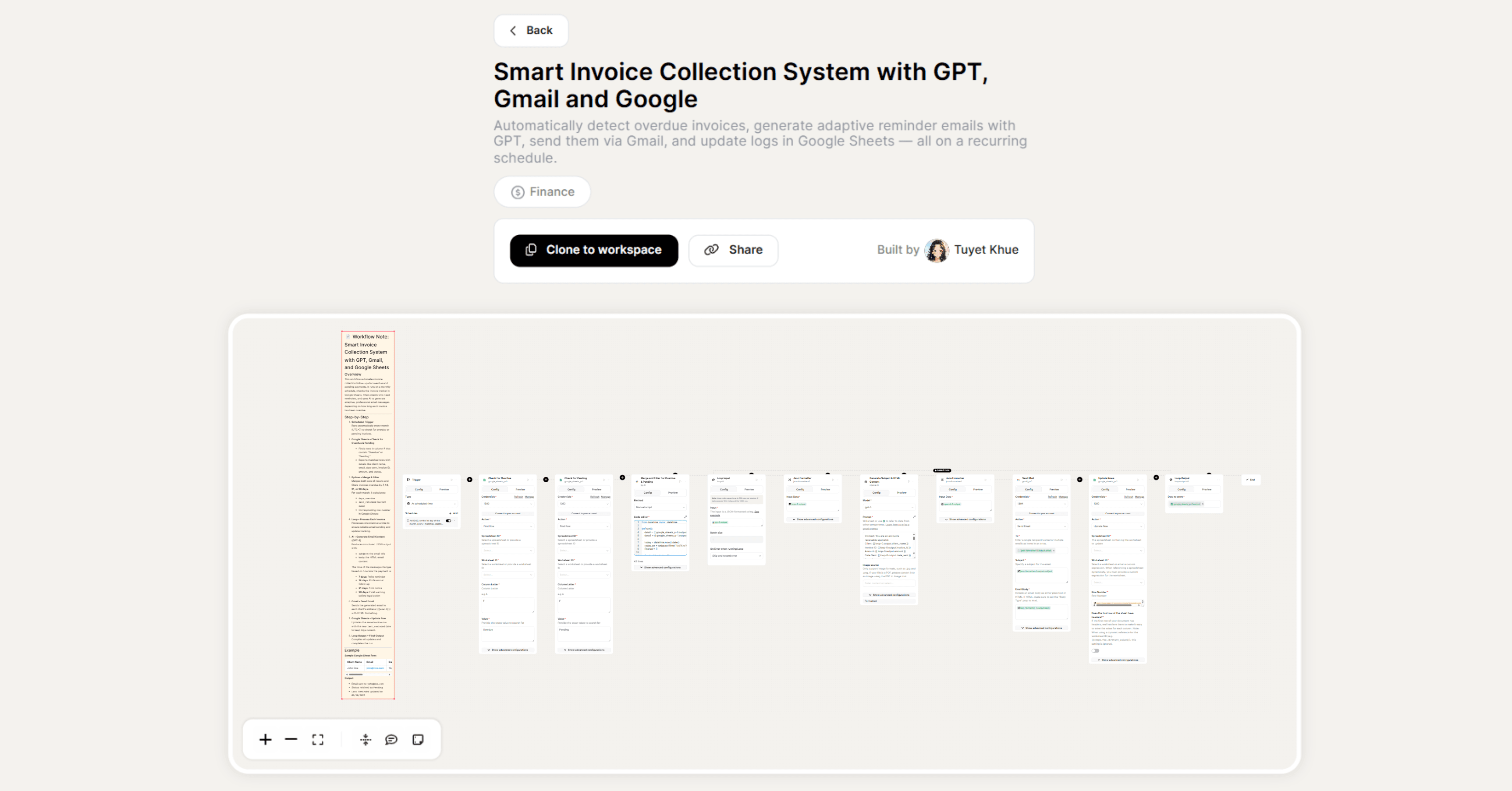
Task: Run the Trigger node using its play icon
Action: [x=452, y=480]
